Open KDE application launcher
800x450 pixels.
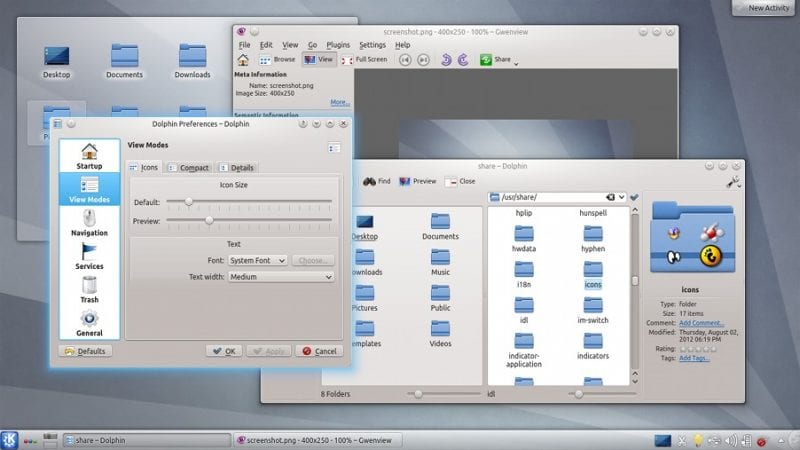click(x=9, y=440)
